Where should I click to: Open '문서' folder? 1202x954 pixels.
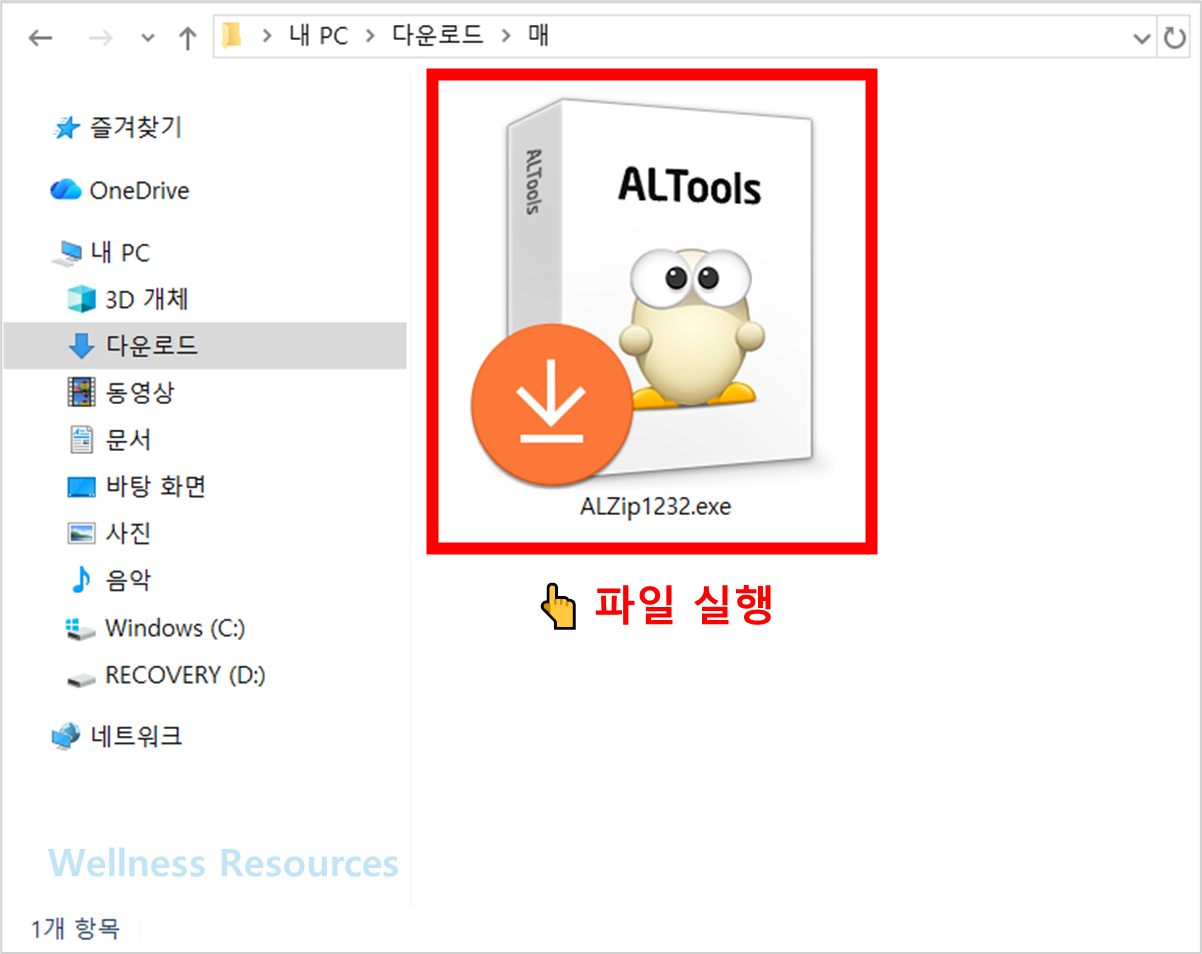pos(128,439)
